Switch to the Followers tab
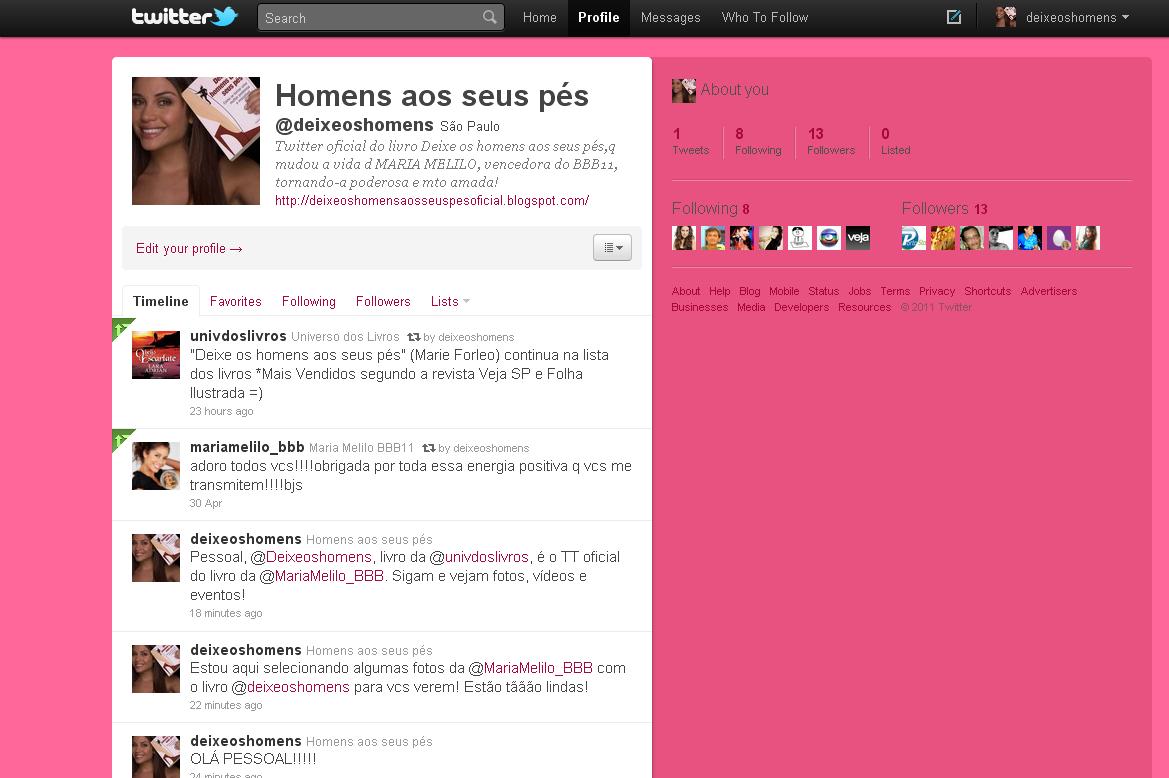 [x=383, y=301]
